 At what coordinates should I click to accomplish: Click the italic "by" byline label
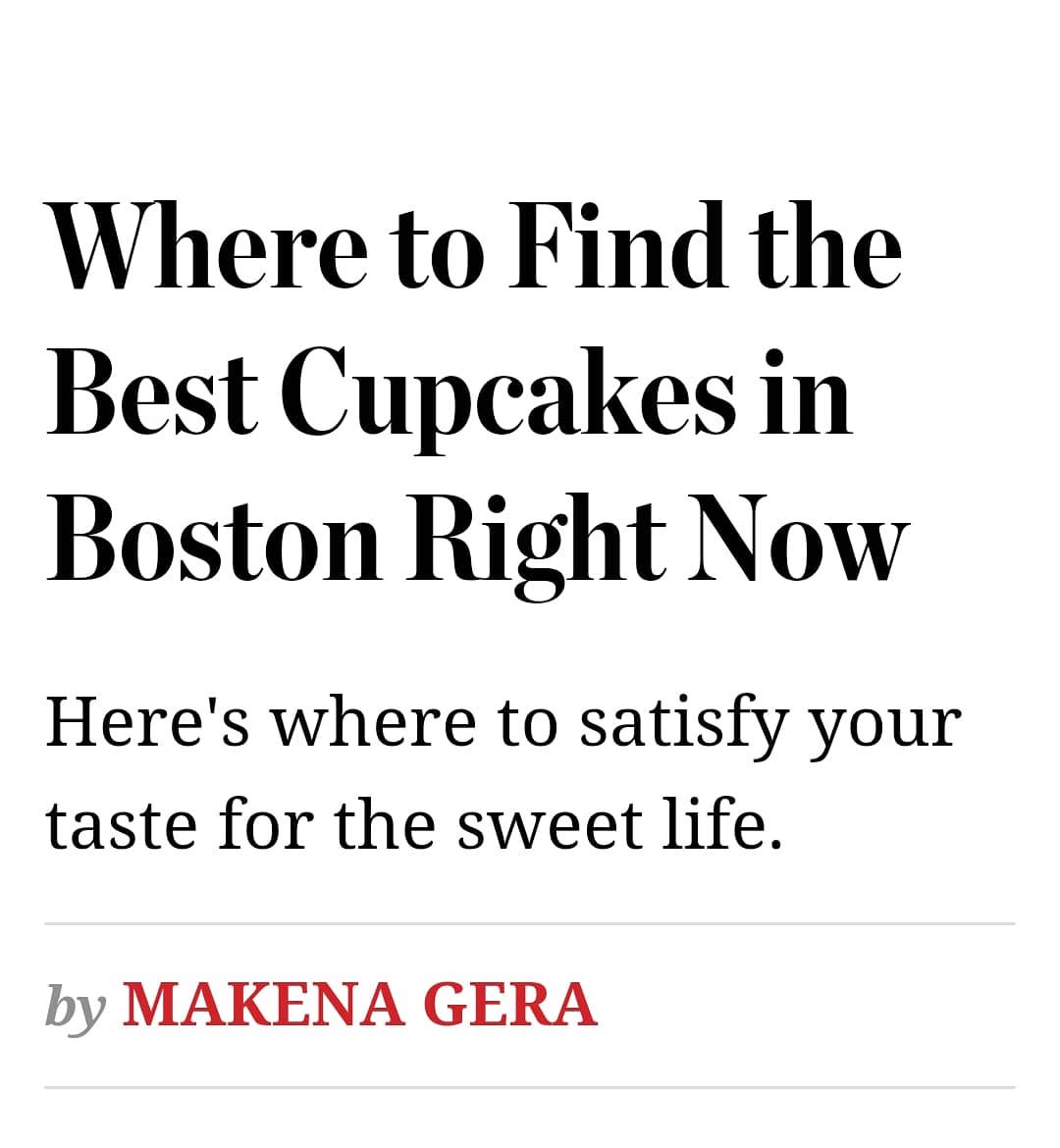click(x=76, y=1007)
